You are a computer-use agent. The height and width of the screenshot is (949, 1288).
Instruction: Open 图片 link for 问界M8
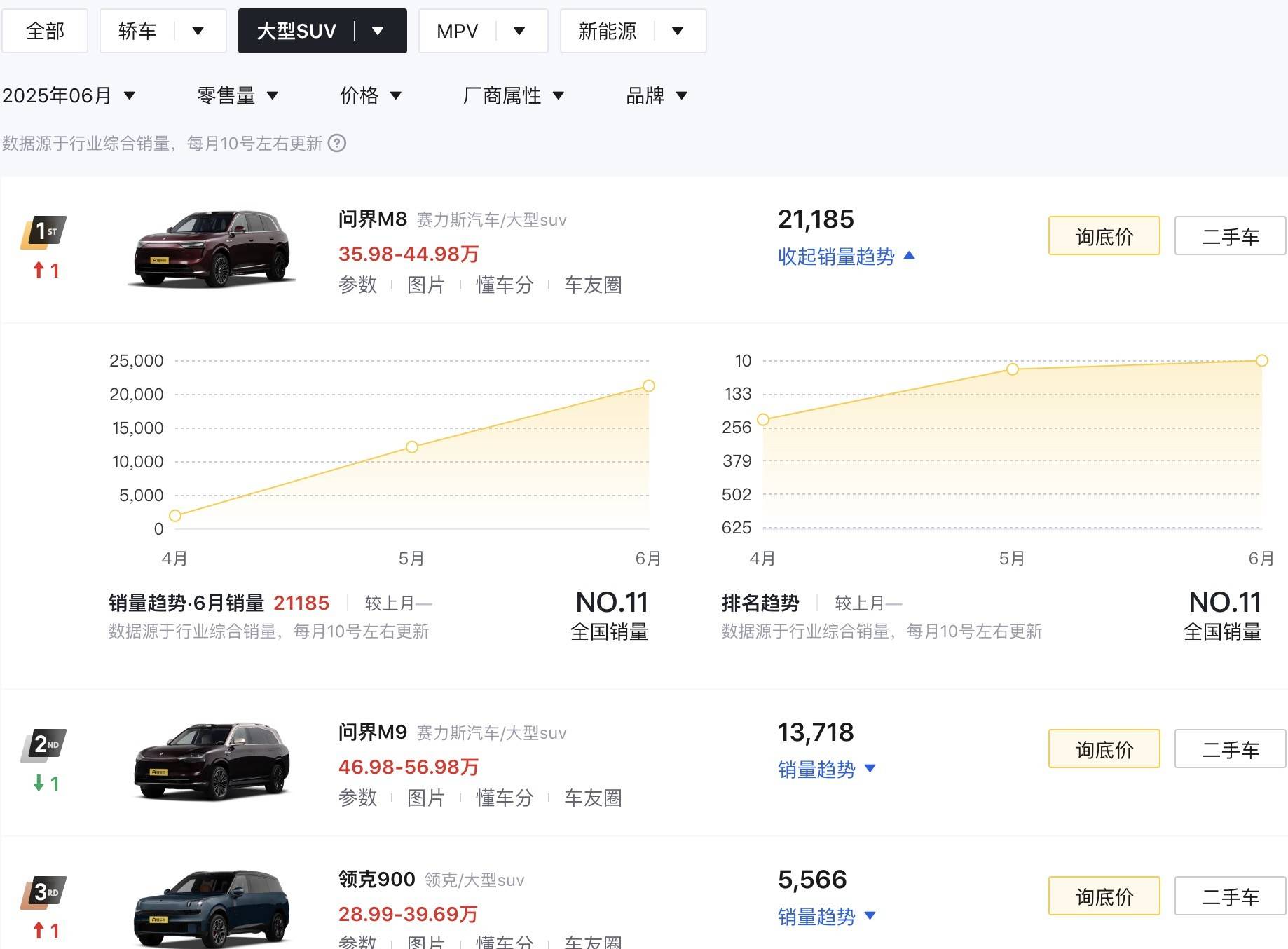tap(426, 285)
